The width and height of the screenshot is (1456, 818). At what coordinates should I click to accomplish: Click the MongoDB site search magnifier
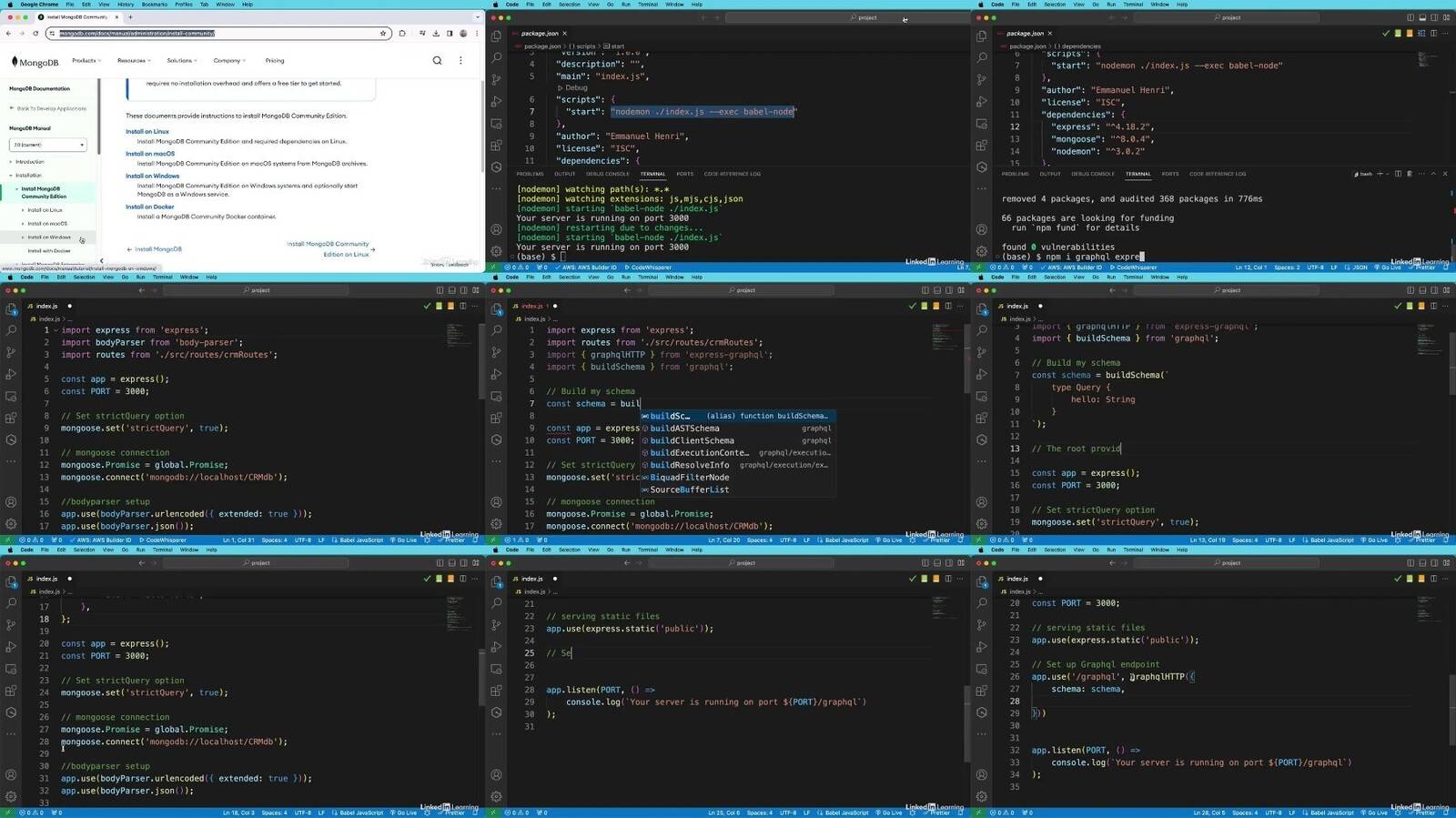click(437, 61)
